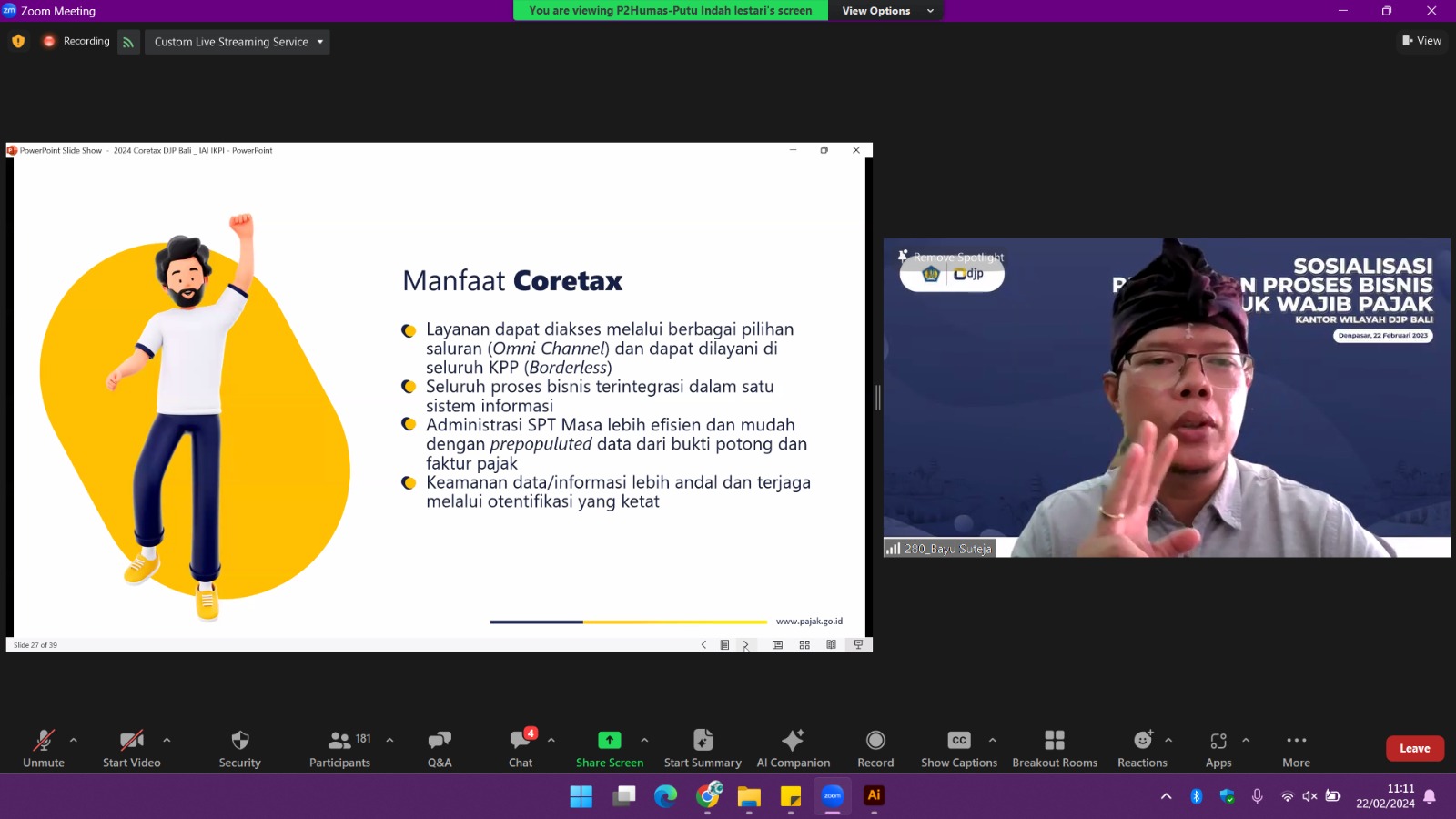This screenshot has height=819, width=1456.
Task: Expand audio options arrow beside Unmute
Action: pyautogui.click(x=74, y=740)
